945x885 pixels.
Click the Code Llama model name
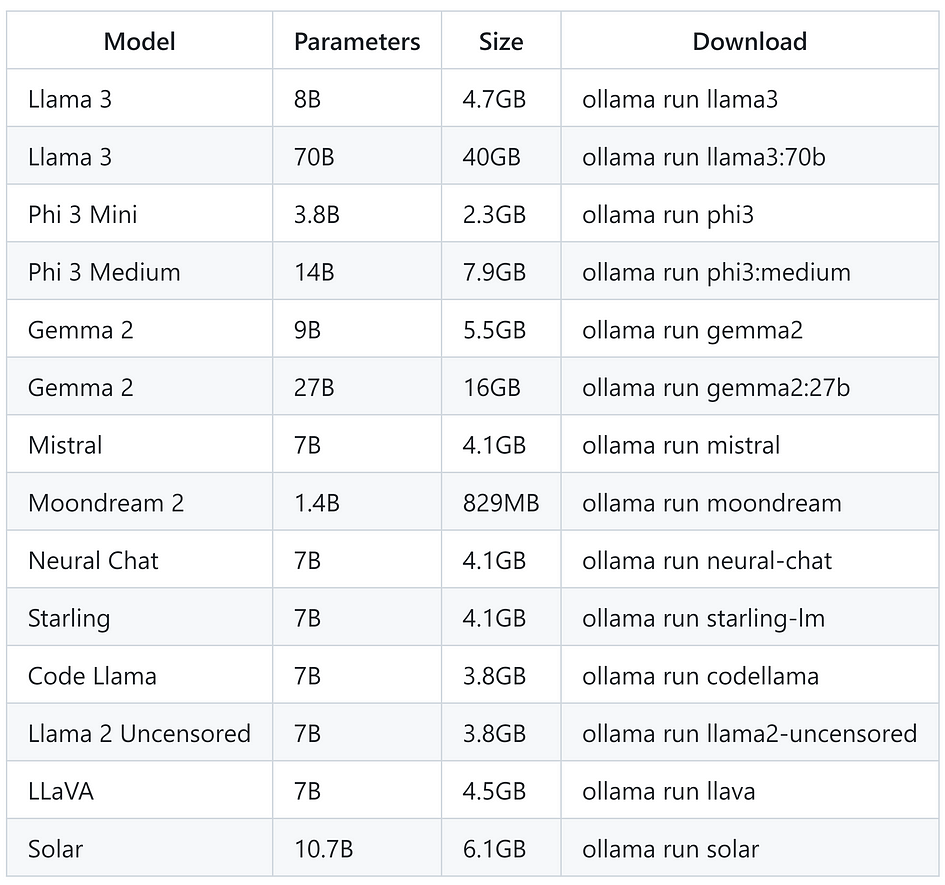point(92,676)
